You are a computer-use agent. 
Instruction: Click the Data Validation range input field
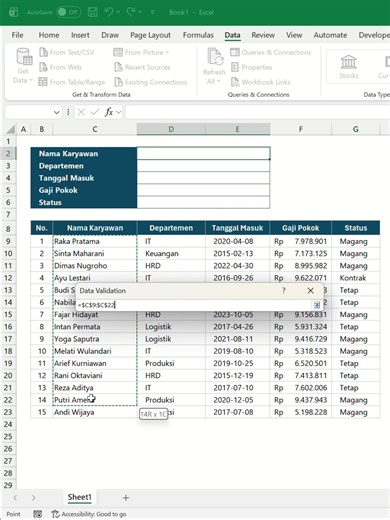click(194, 305)
